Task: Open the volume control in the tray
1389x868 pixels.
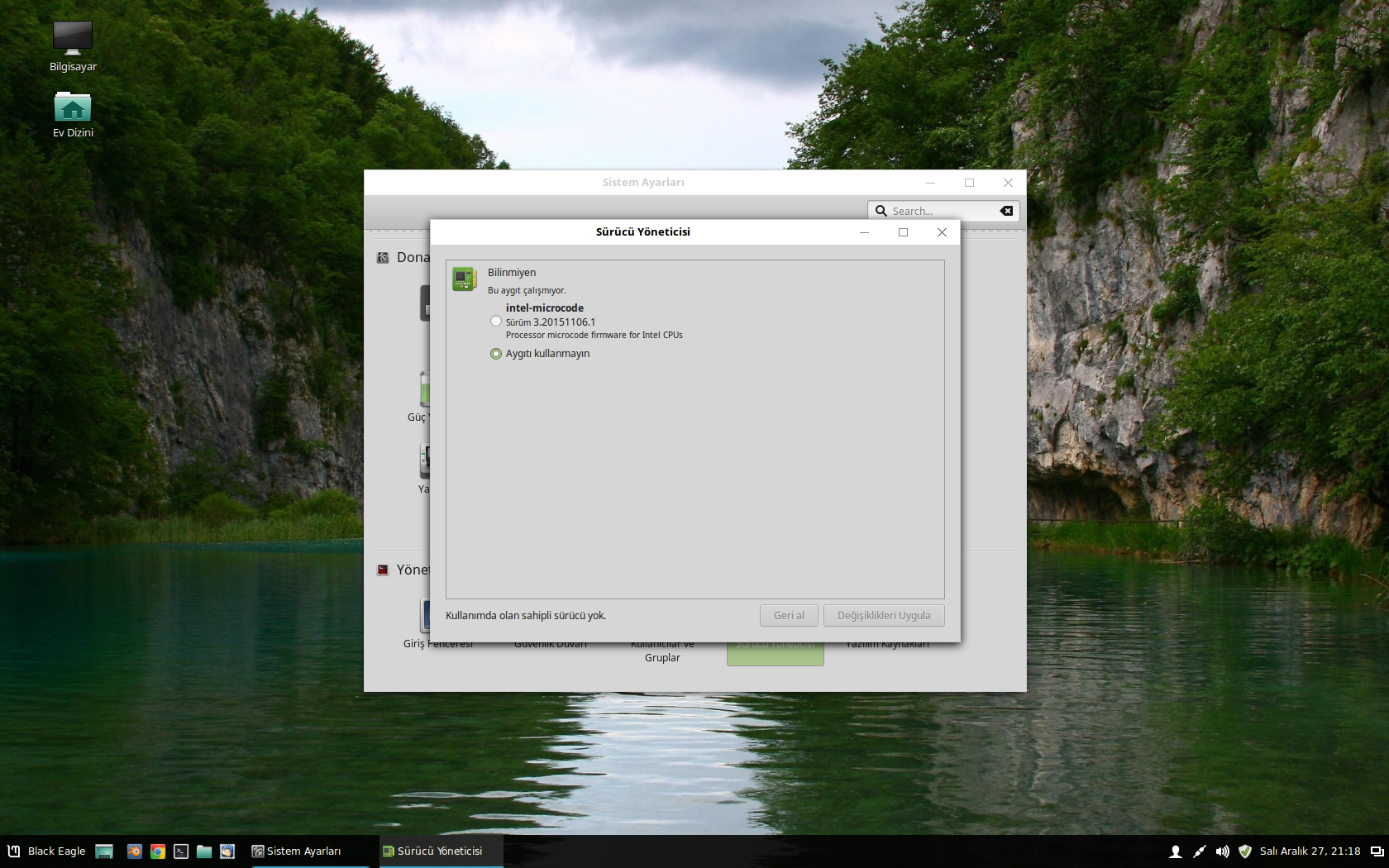Action: (x=1222, y=851)
